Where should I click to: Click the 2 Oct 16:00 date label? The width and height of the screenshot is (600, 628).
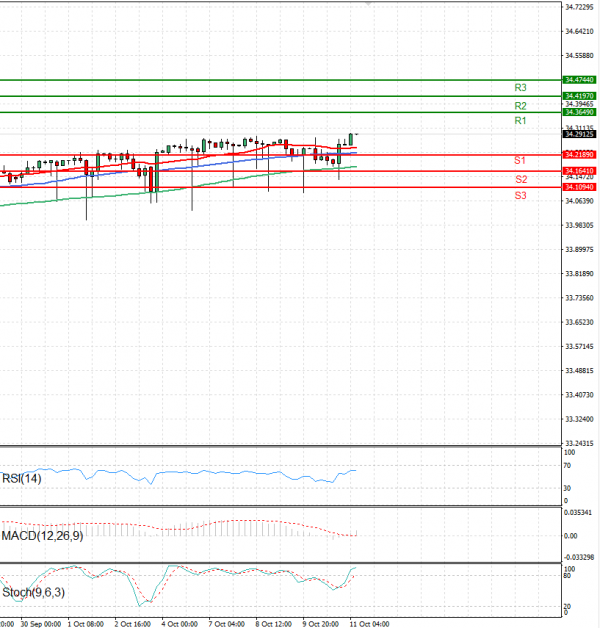point(133,624)
